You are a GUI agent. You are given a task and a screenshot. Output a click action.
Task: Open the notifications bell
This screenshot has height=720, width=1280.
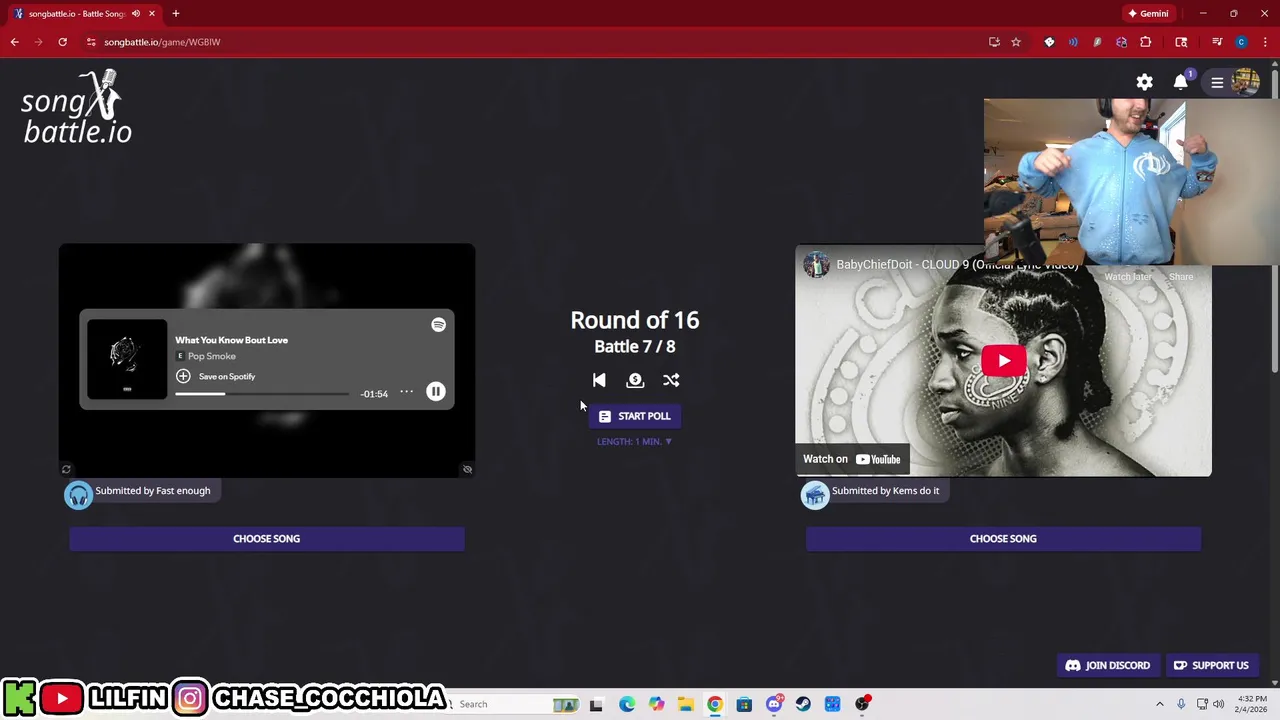tap(1181, 82)
